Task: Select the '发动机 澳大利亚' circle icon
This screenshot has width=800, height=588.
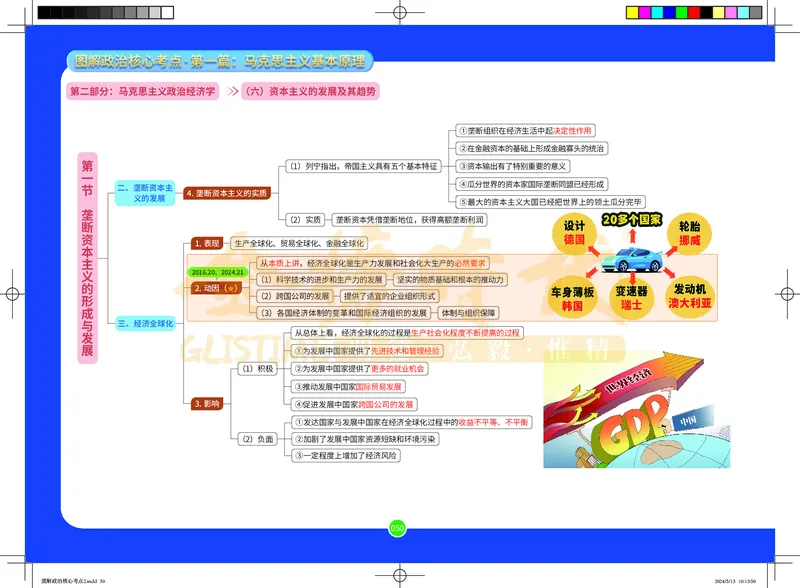Action: click(690, 294)
